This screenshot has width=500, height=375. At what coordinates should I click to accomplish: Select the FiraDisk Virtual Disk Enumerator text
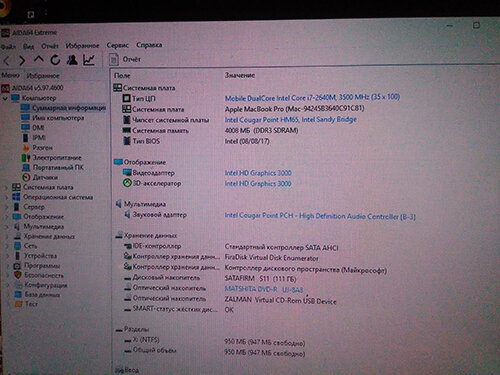pyautogui.click(x=271, y=258)
